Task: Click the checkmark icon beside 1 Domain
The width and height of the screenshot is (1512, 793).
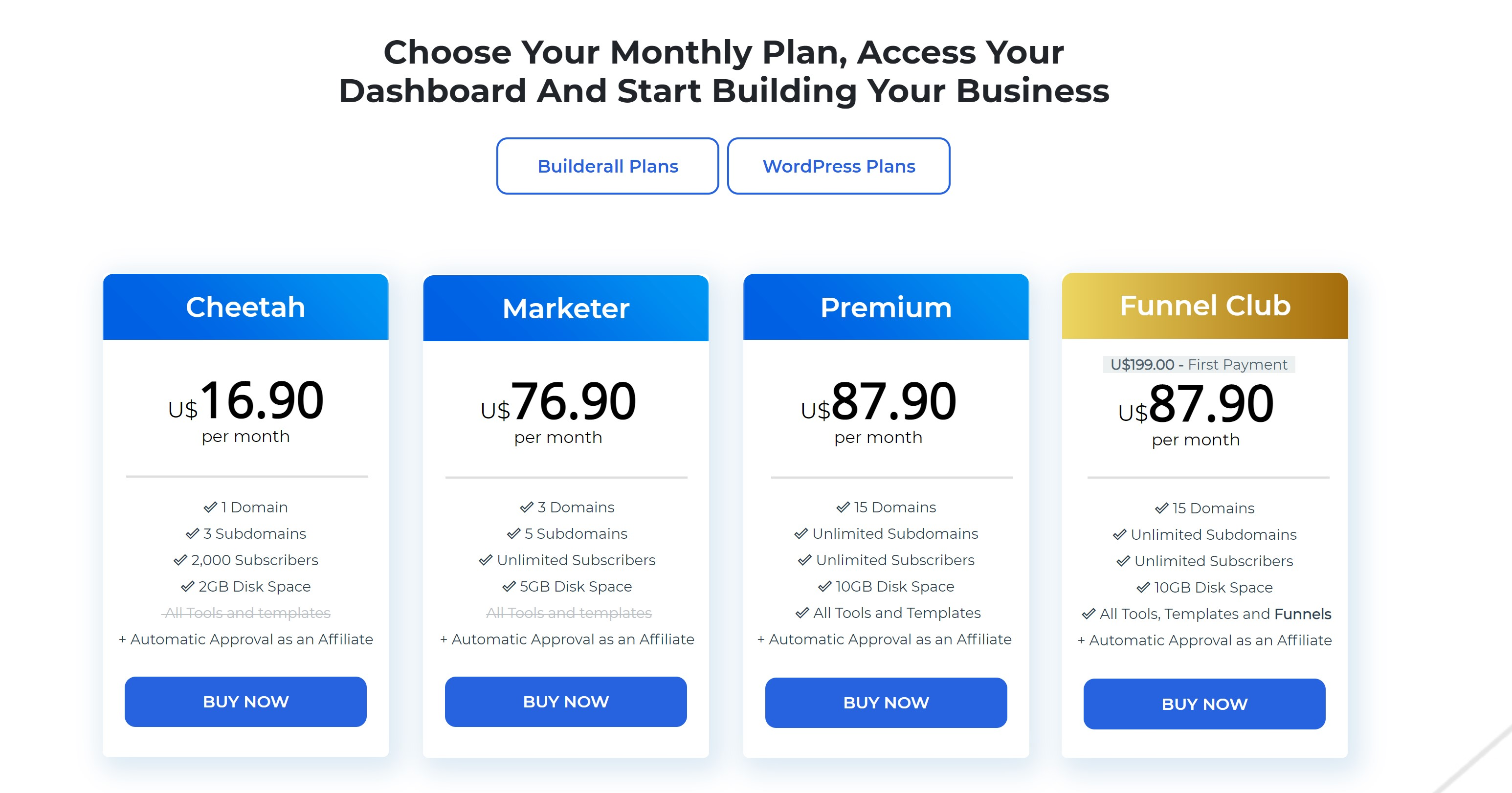Action: pos(210,507)
